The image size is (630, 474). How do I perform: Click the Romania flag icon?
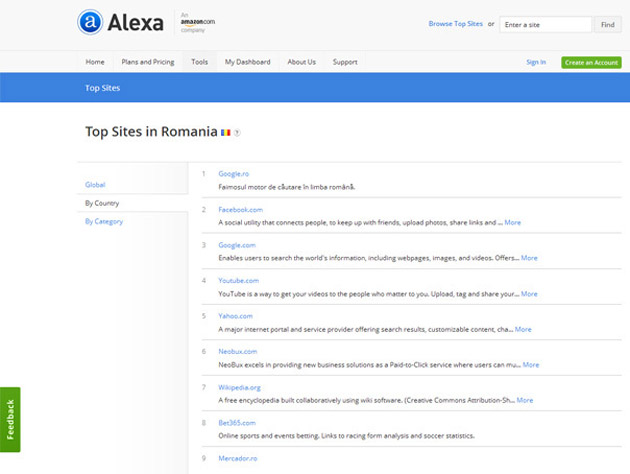click(225, 132)
